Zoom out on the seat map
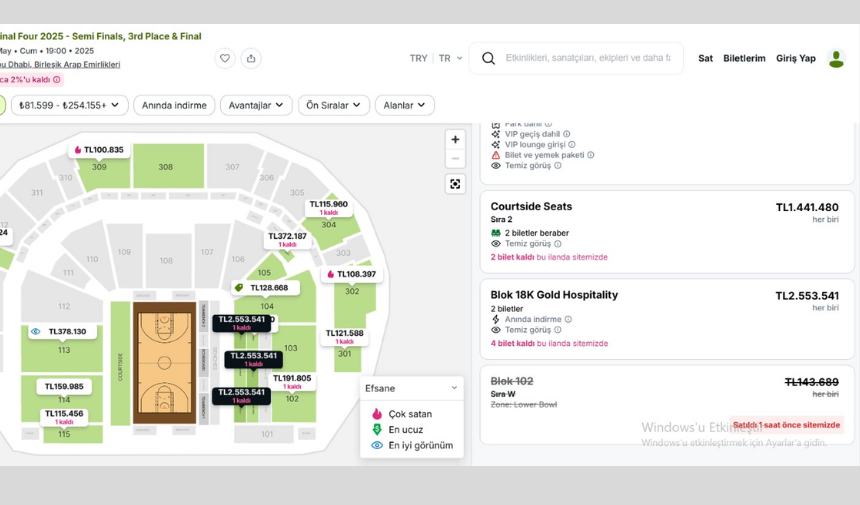 tap(455, 159)
